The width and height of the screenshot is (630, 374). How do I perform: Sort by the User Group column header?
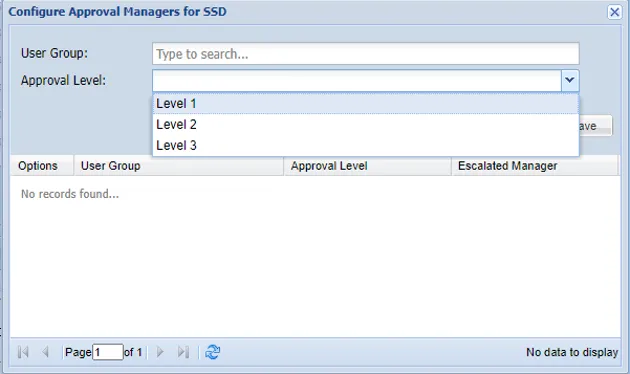(x=179, y=166)
